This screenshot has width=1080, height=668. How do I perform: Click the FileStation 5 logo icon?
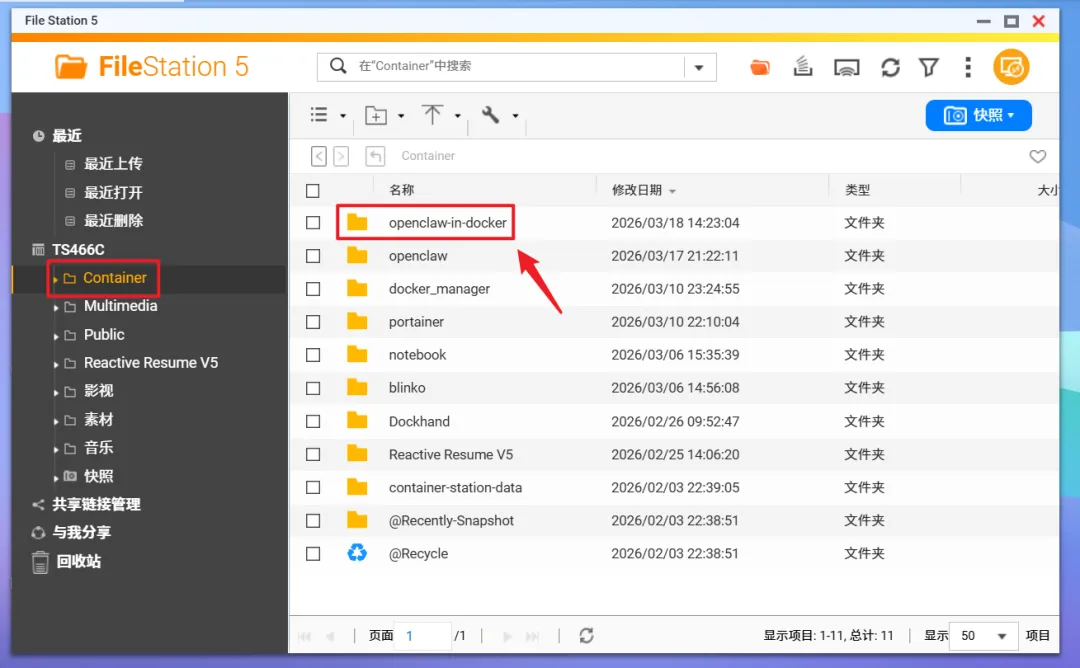(x=71, y=67)
